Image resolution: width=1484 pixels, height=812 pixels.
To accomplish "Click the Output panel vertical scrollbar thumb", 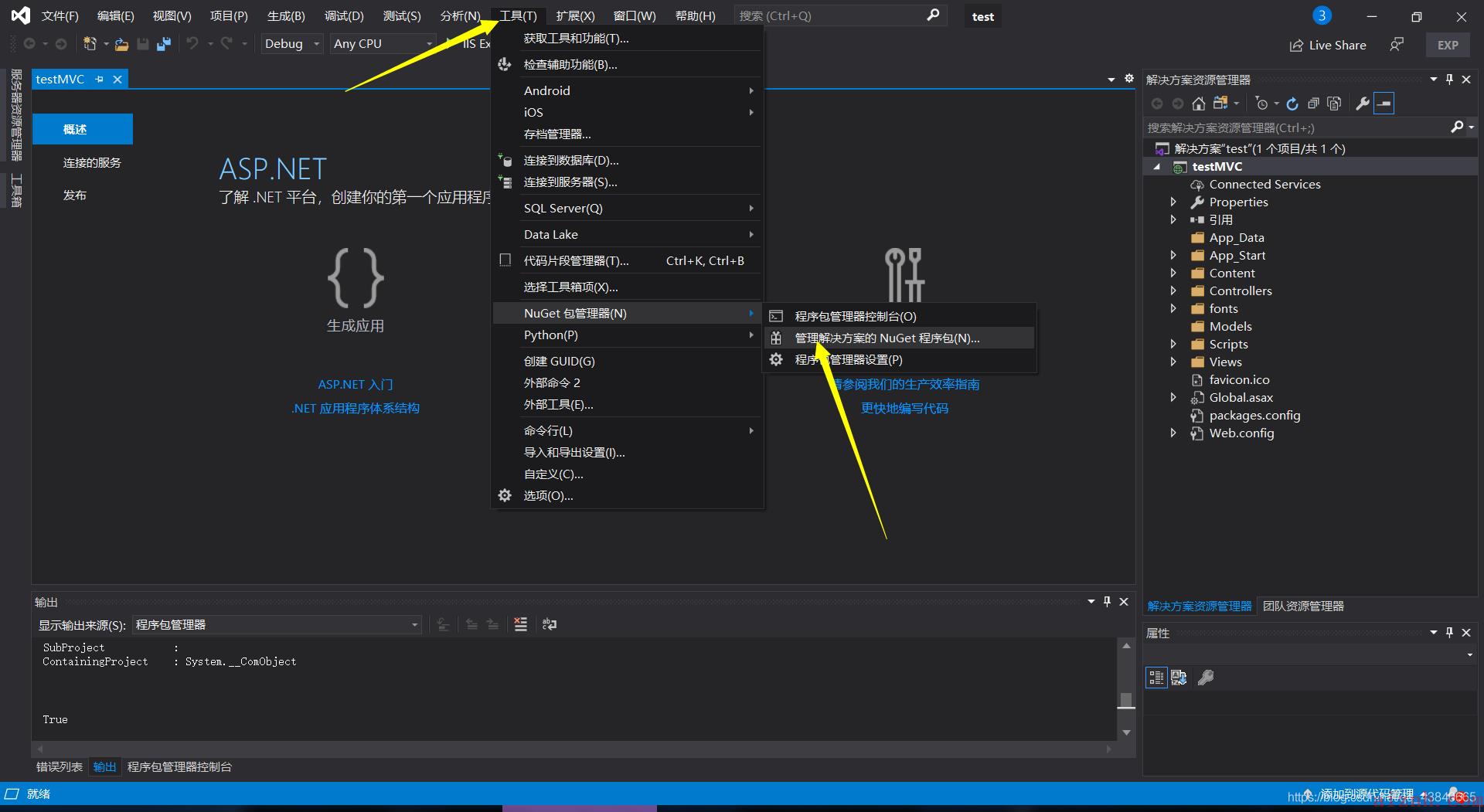I will (1126, 700).
